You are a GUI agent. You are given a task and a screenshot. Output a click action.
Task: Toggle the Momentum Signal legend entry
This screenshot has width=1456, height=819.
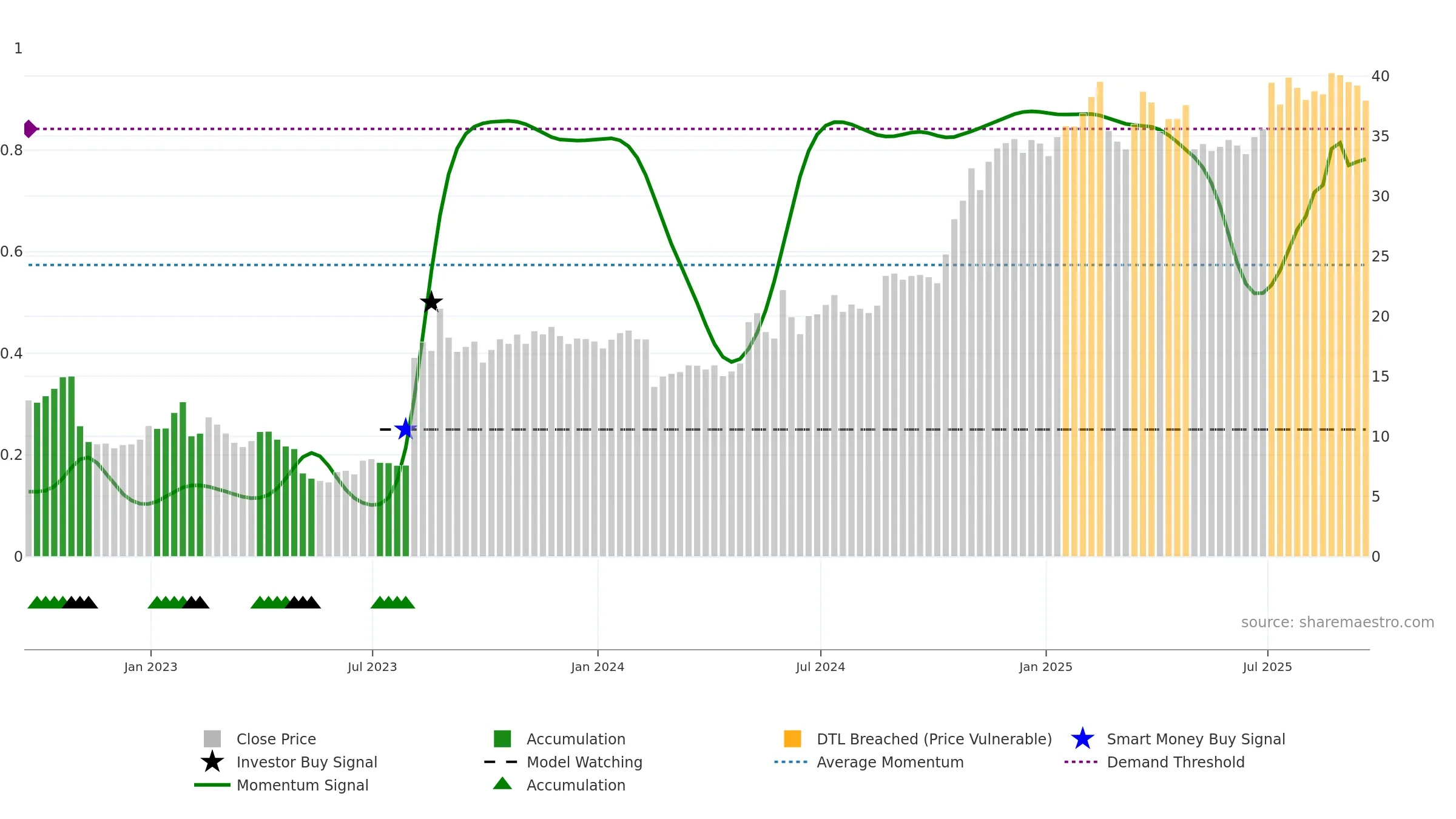302,785
